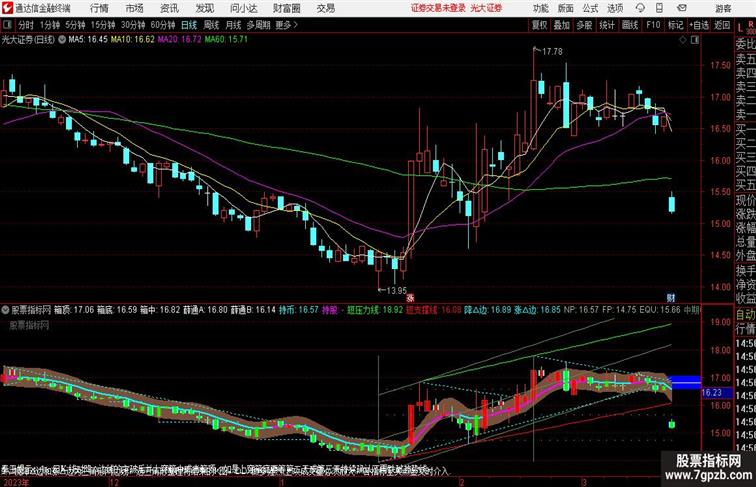Viewport: 756px width, 487px height.
Task: Toggle the left panel icon beside 分时
Action: (7, 25)
